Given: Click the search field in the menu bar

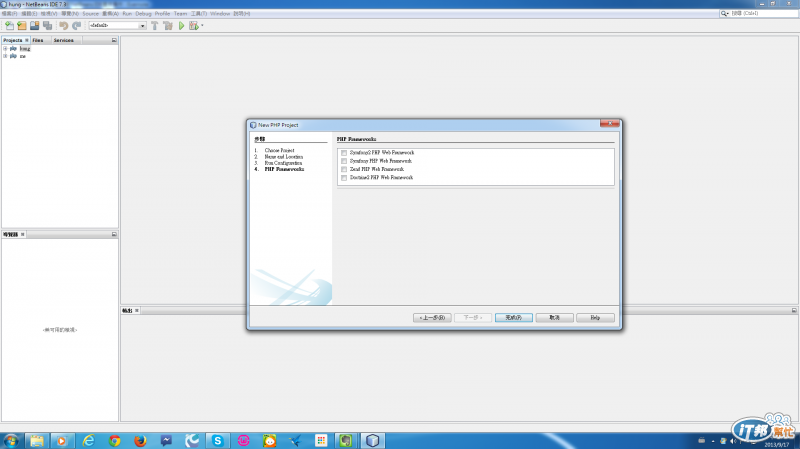Looking at the screenshot, I should tap(763, 13).
